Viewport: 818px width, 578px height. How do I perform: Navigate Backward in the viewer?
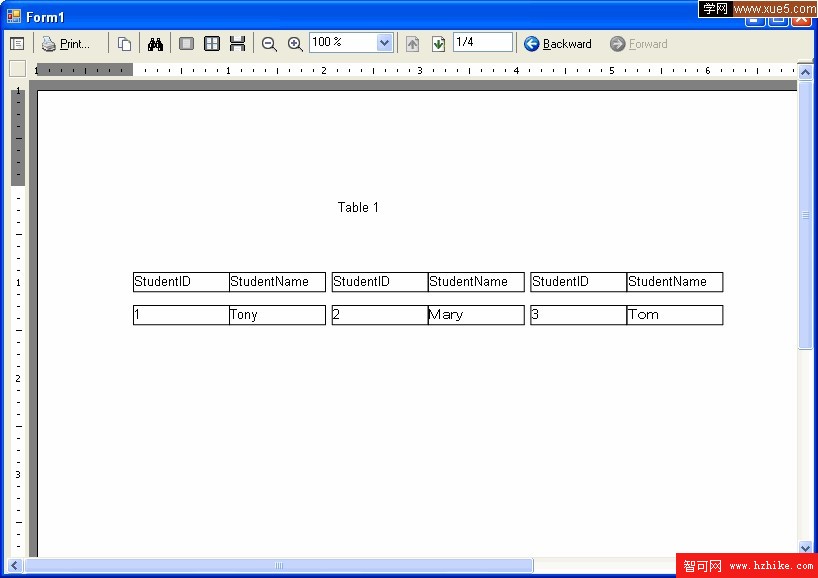tap(558, 44)
